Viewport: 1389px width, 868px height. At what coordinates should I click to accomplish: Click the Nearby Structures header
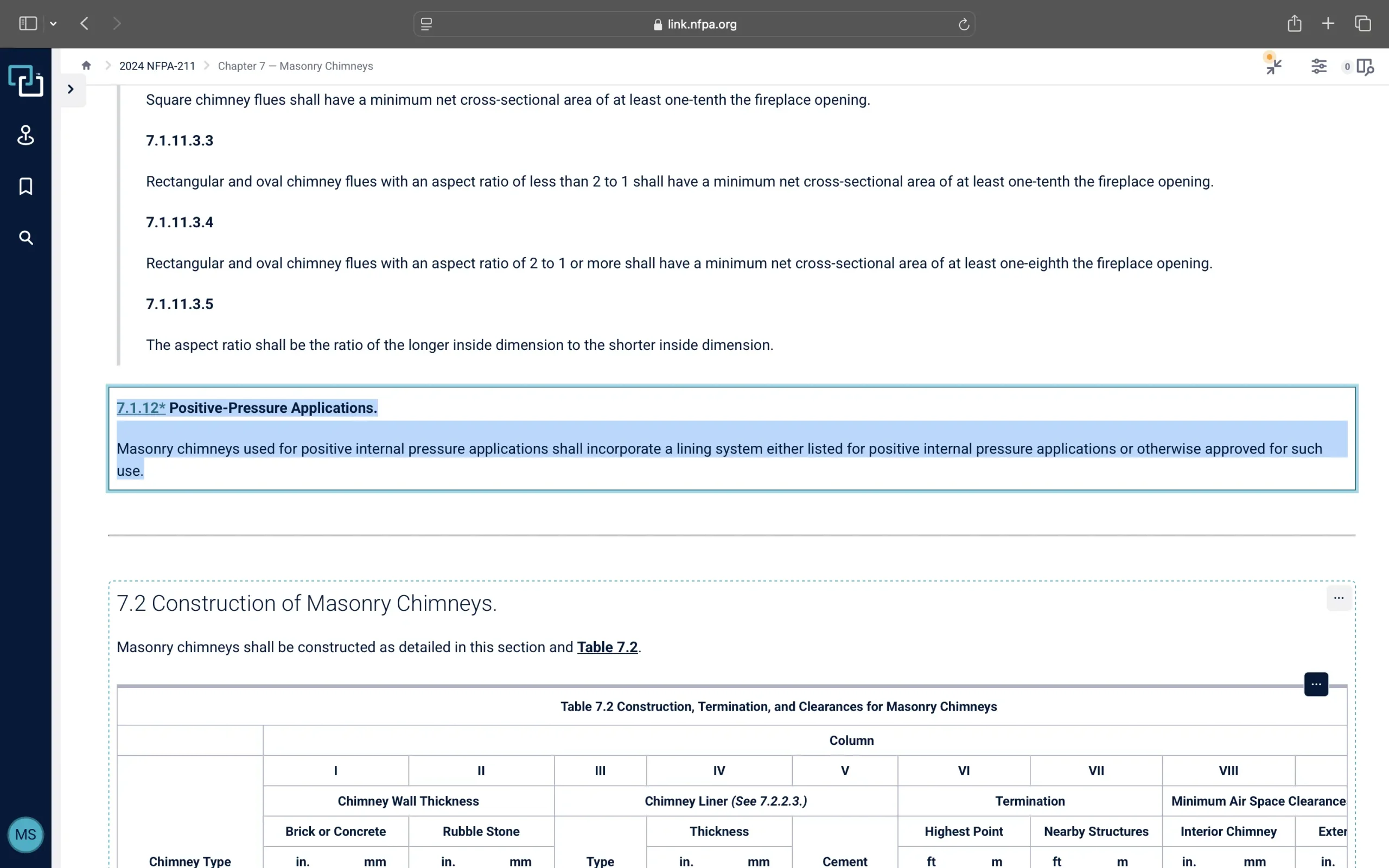pos(1095,831)
